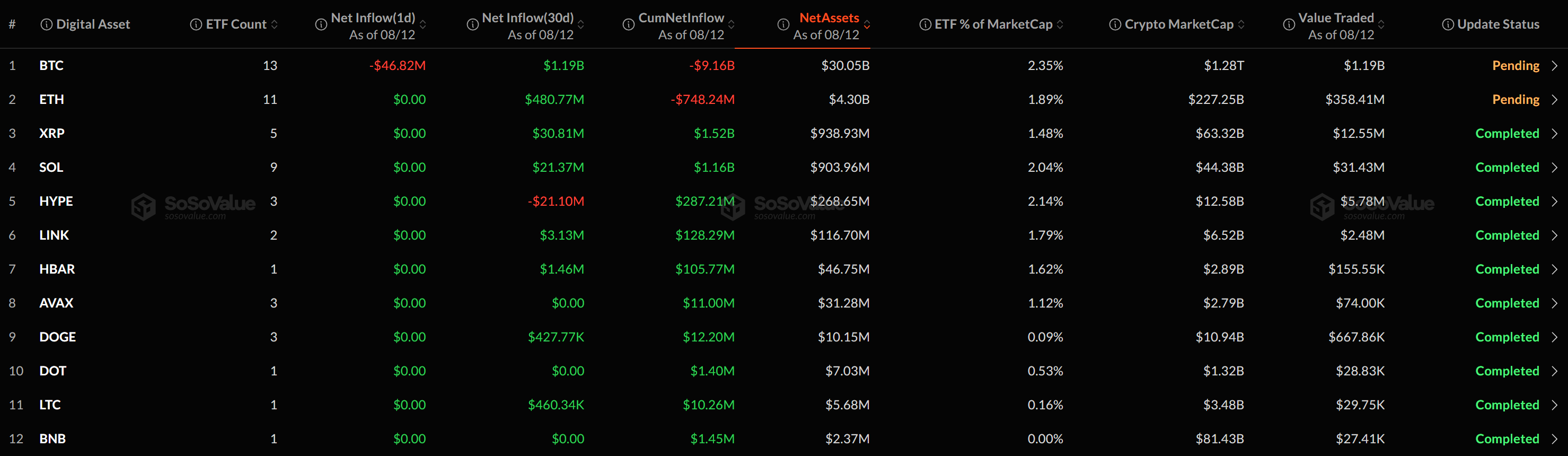The height and width of the screenshot is (456, 1568).
Task: Click the info icon for Value Traded
Action: click(x=1289, y=24)
